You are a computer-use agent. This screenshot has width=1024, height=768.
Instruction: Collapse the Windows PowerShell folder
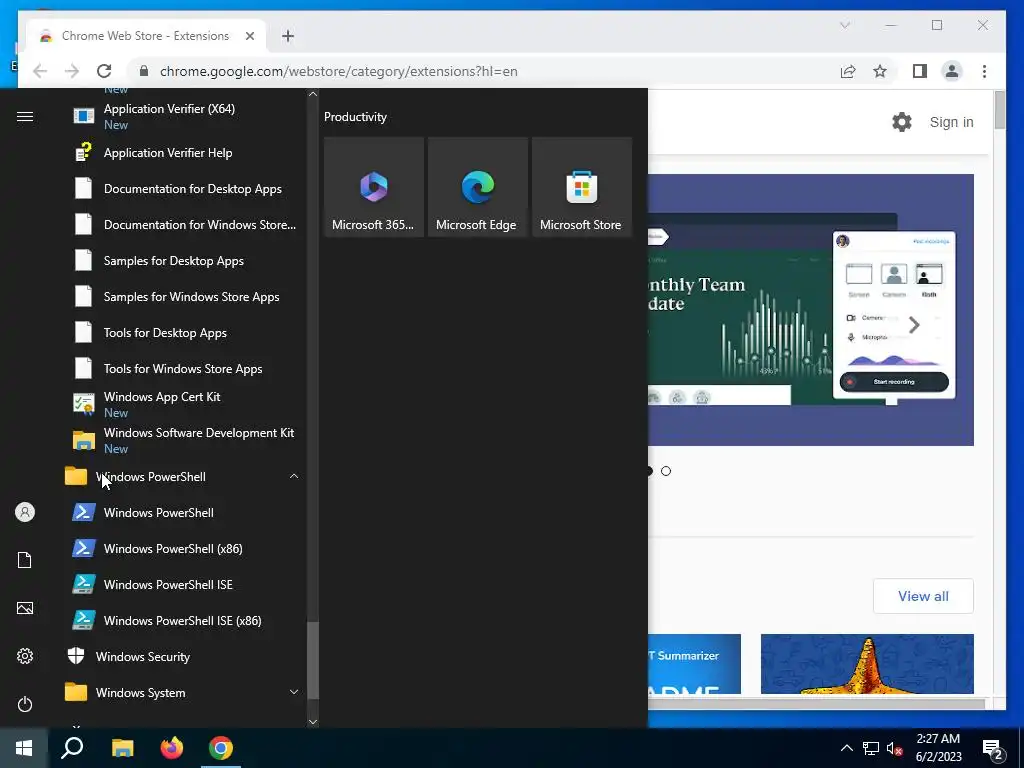[x=183, y=477]
